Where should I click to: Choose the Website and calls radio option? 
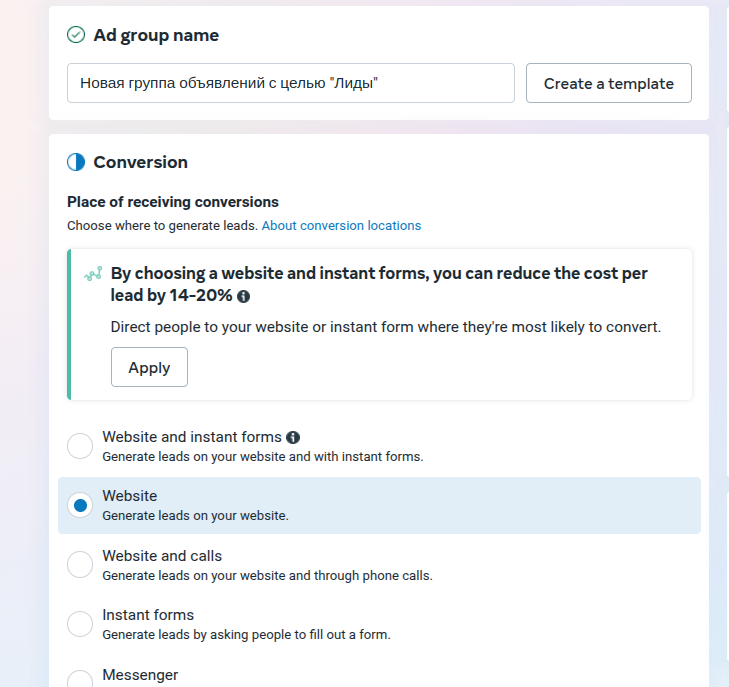80,565
